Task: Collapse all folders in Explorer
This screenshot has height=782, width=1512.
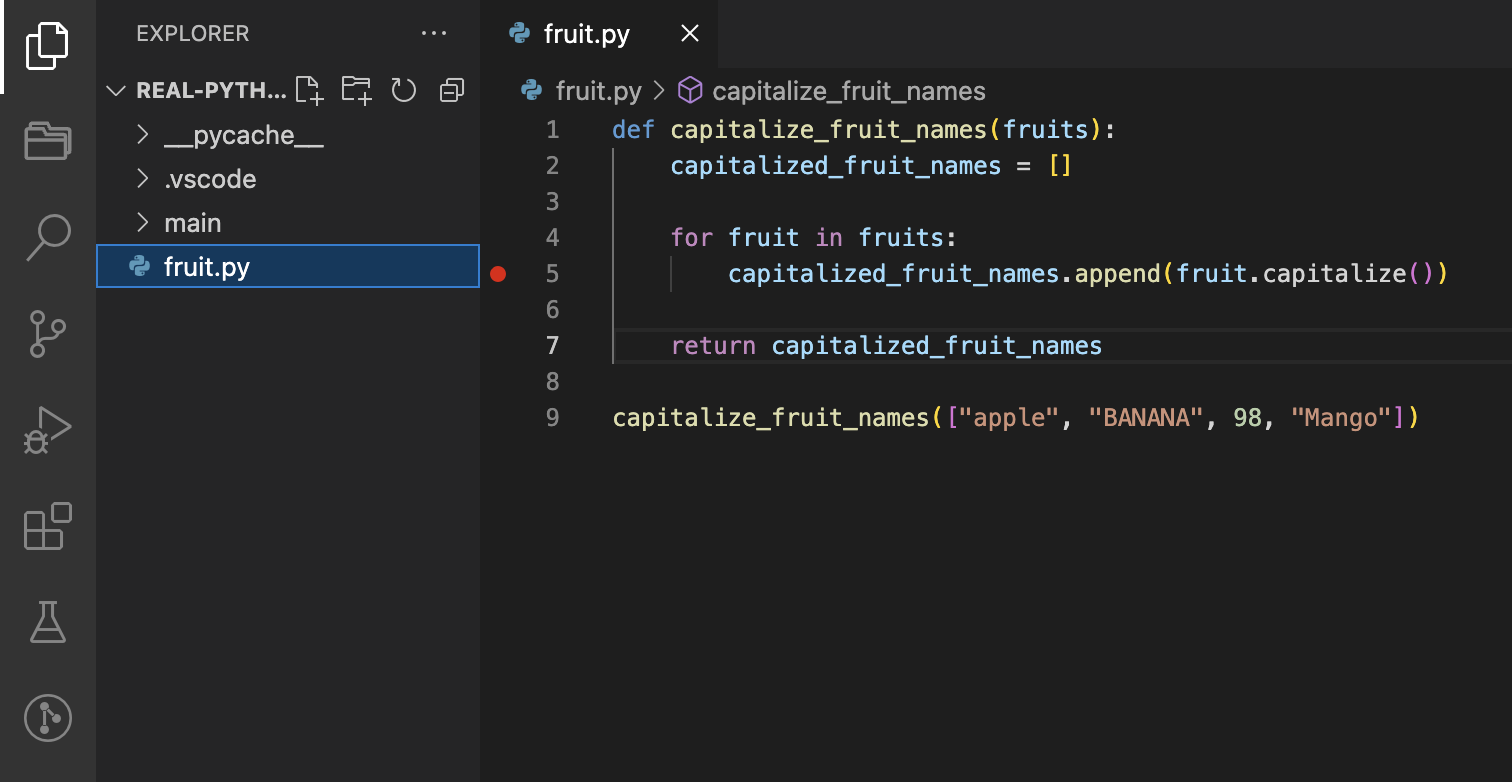Action: [451, 90]
